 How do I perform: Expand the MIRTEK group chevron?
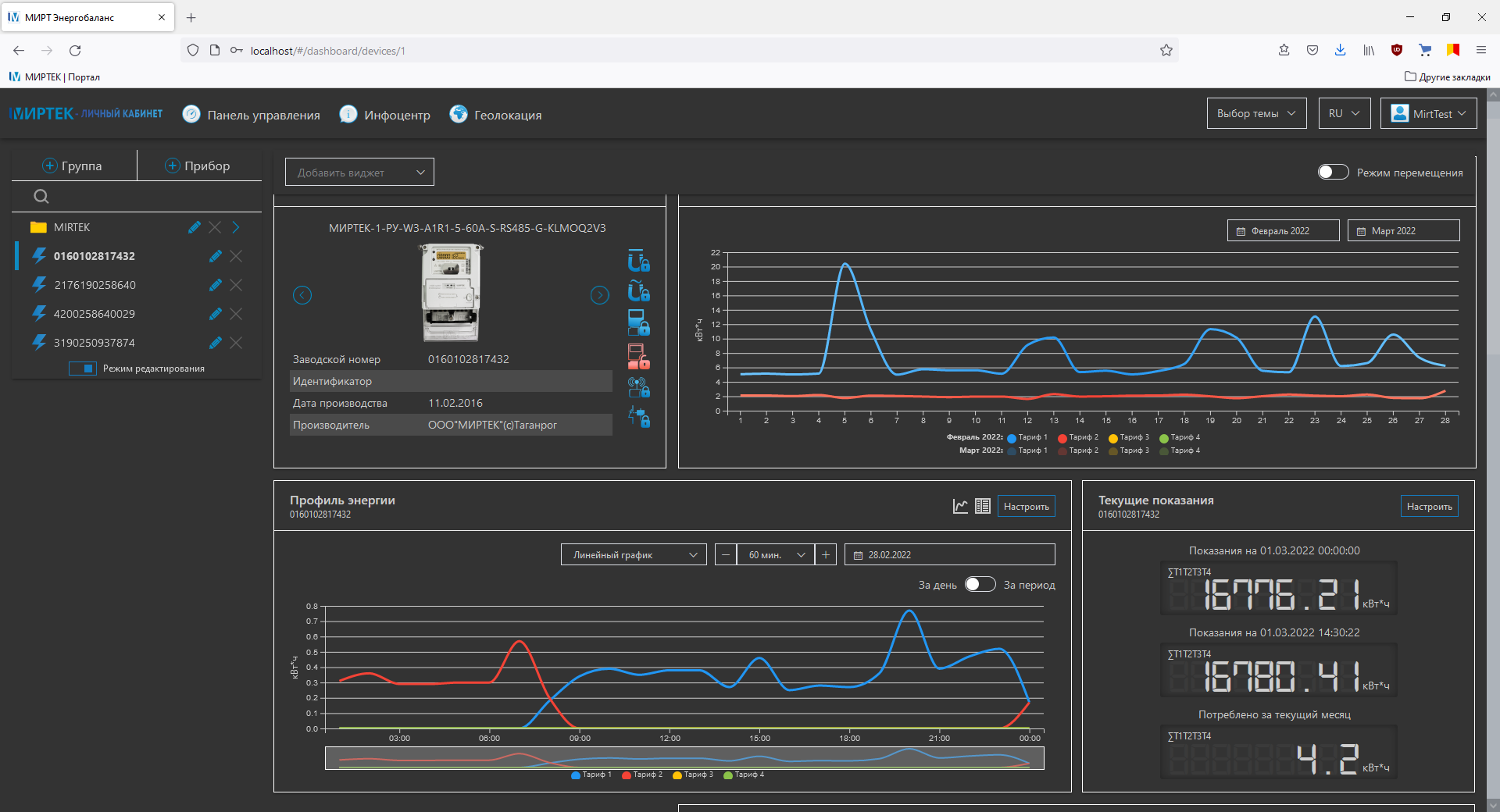(x=235, y=227)
